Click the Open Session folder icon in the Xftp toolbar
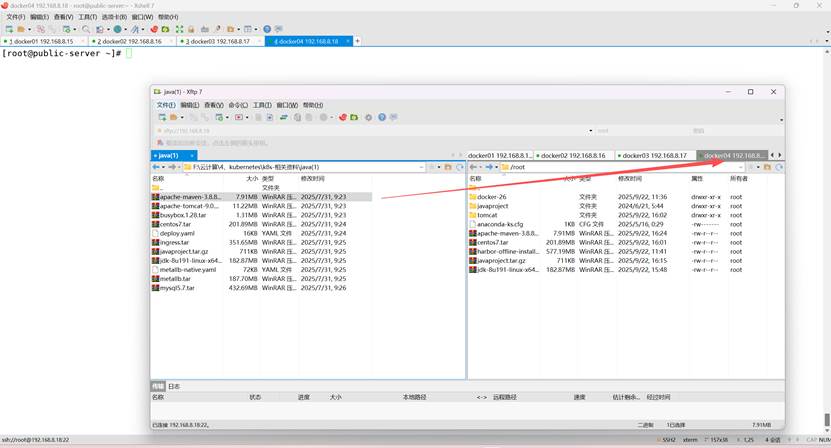 pyautogui.click(x=173, y=117)
